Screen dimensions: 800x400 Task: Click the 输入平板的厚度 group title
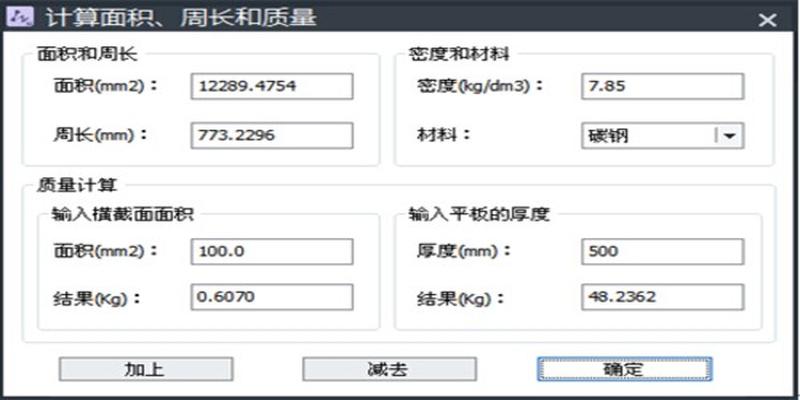pyautogui.click(x=479, y=215)
